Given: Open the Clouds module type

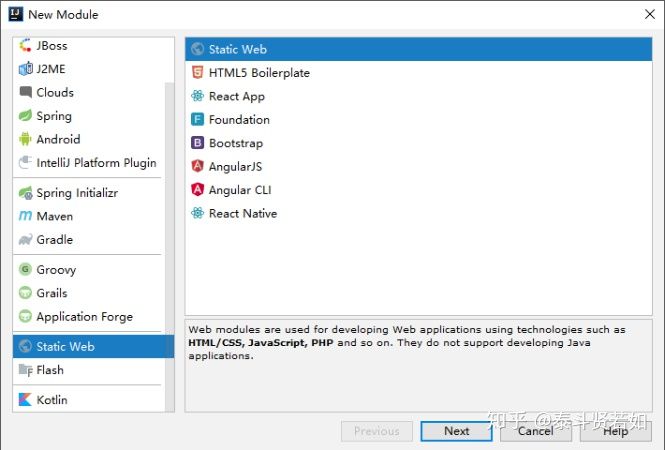Looking at the screenshot, I should (55, 93).
